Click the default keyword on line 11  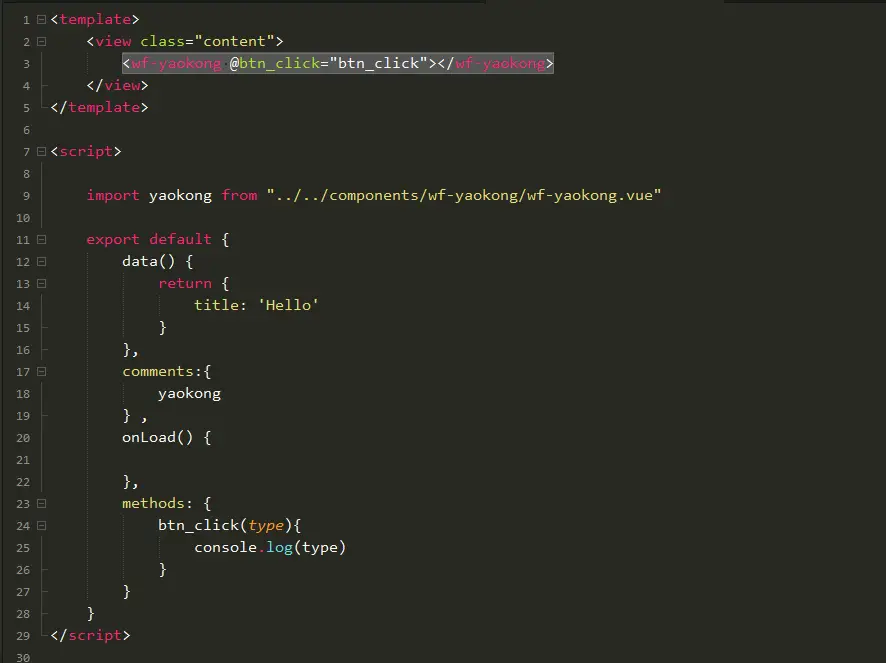click(x=180, y=240)
